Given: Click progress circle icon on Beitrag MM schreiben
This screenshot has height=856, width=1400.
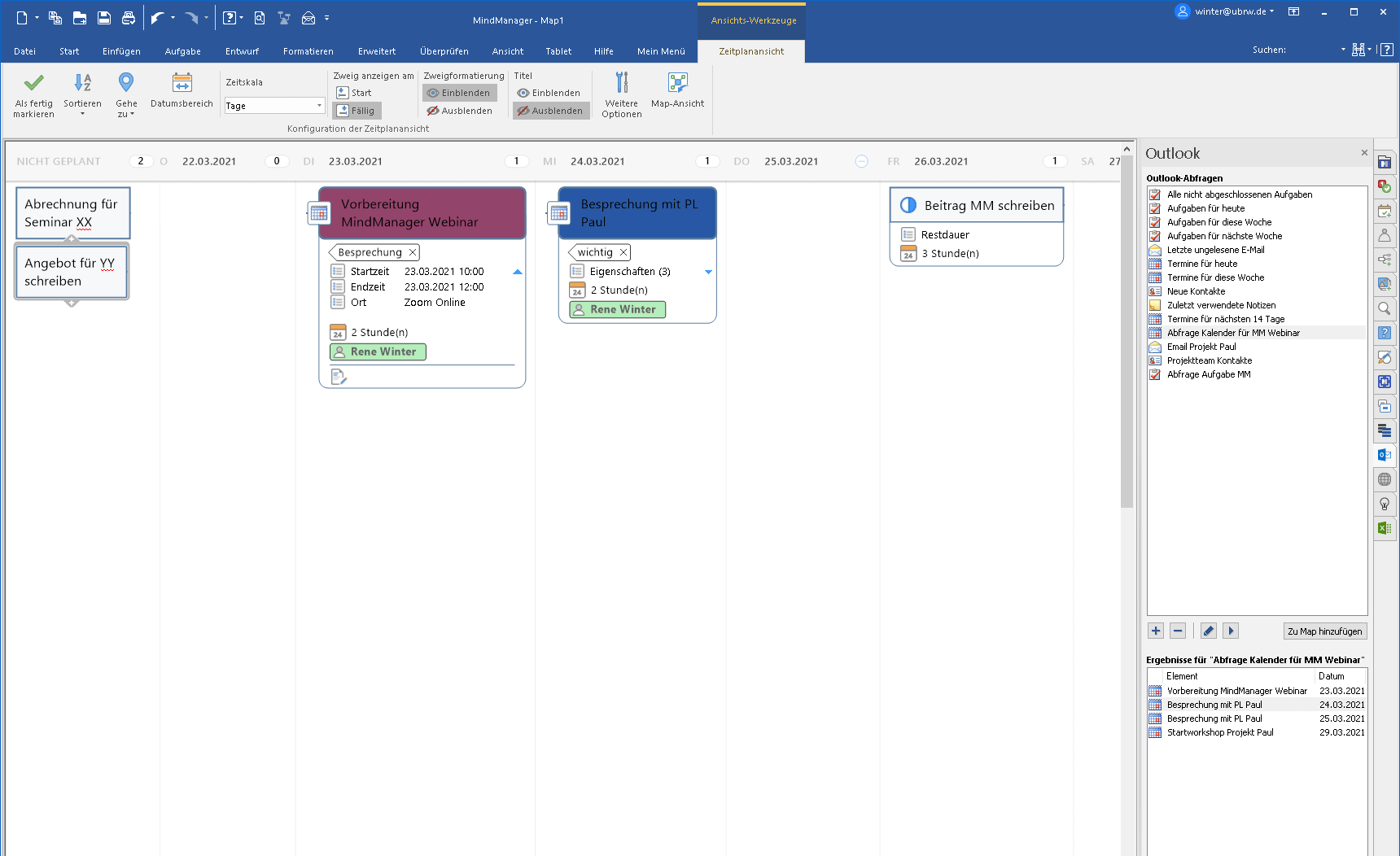Looking at the screenshot, I should tap(908, 205).
